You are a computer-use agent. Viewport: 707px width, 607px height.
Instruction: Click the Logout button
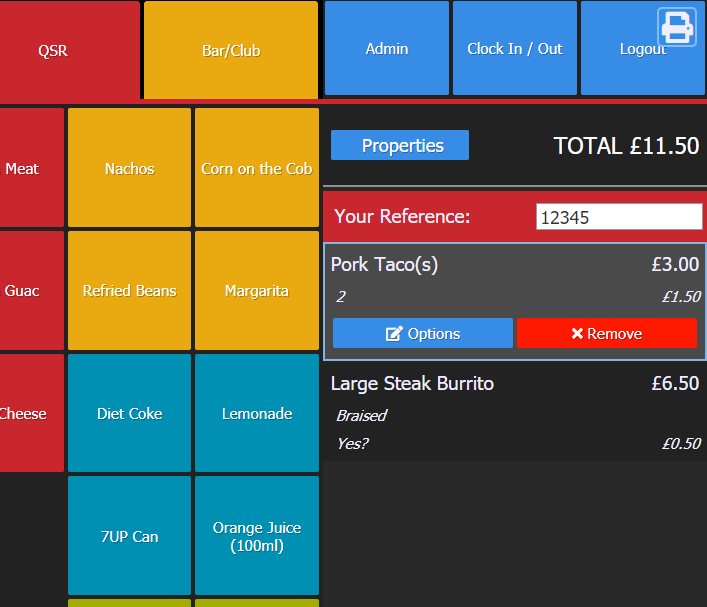pos(643,48)
